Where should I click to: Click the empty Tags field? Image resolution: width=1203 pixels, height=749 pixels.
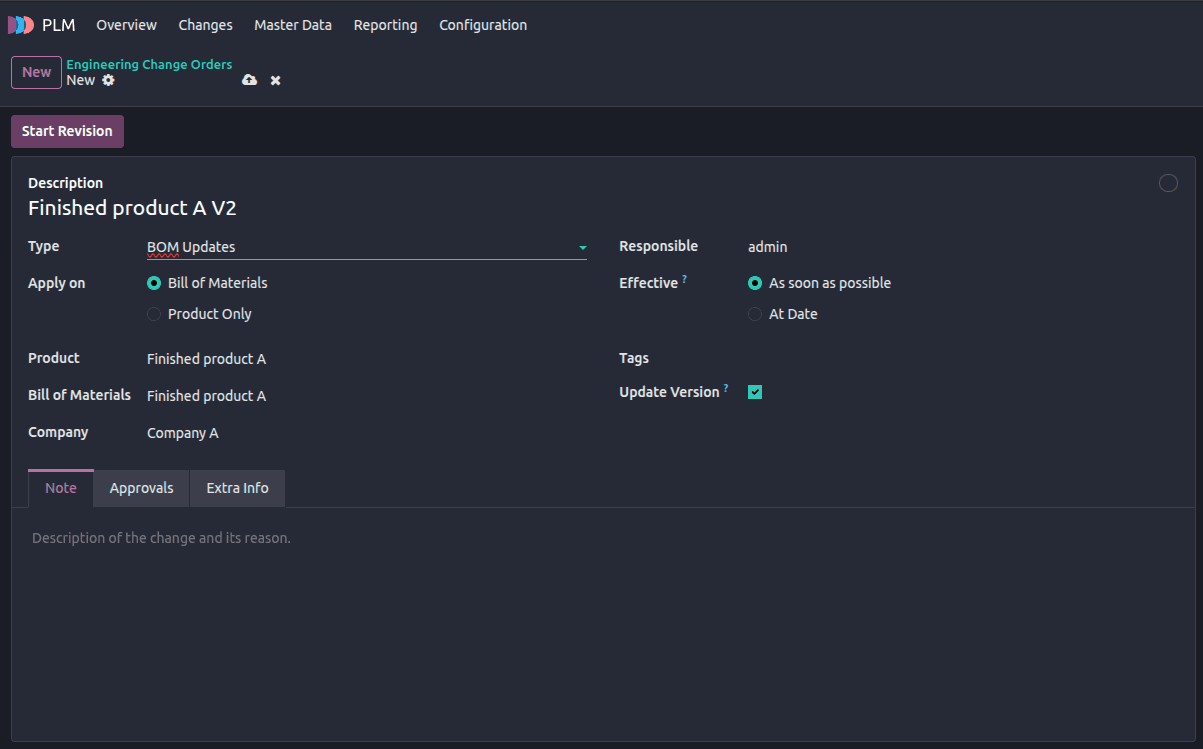pos(963,358)
